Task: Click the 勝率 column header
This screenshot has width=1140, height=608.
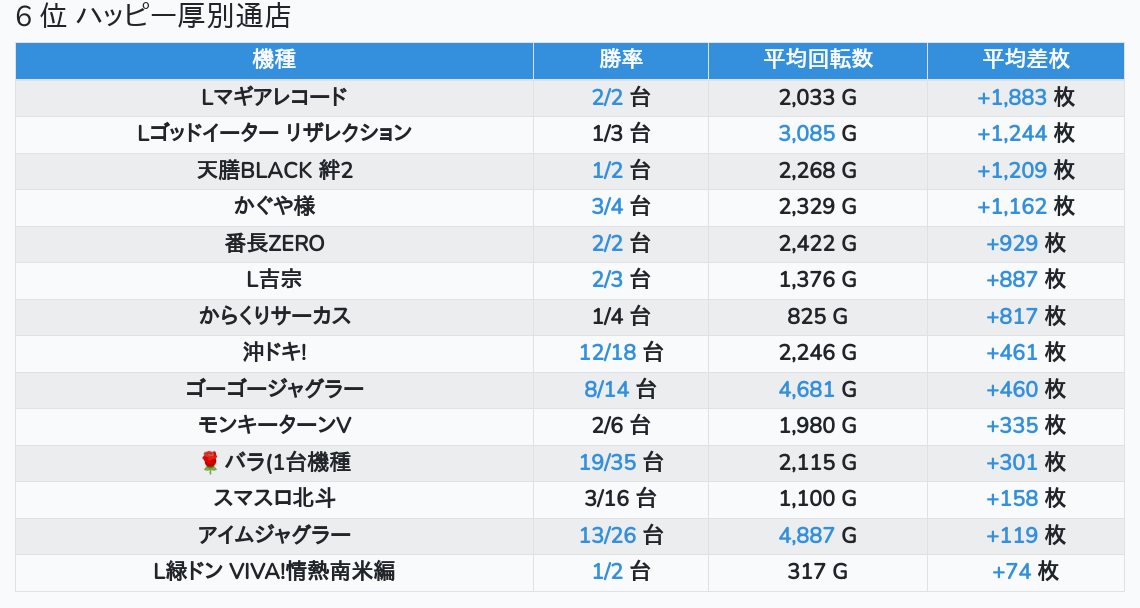Action: coord(620,60)
